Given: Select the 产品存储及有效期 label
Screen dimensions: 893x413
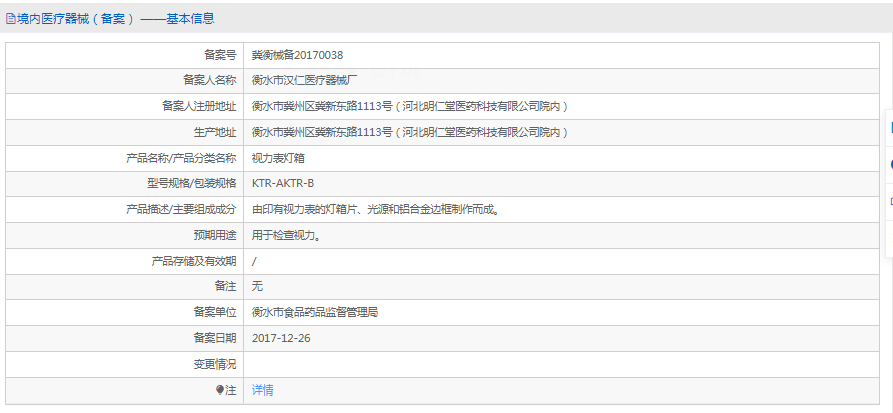Looking at the screenshot, I should tap(194, 261).
